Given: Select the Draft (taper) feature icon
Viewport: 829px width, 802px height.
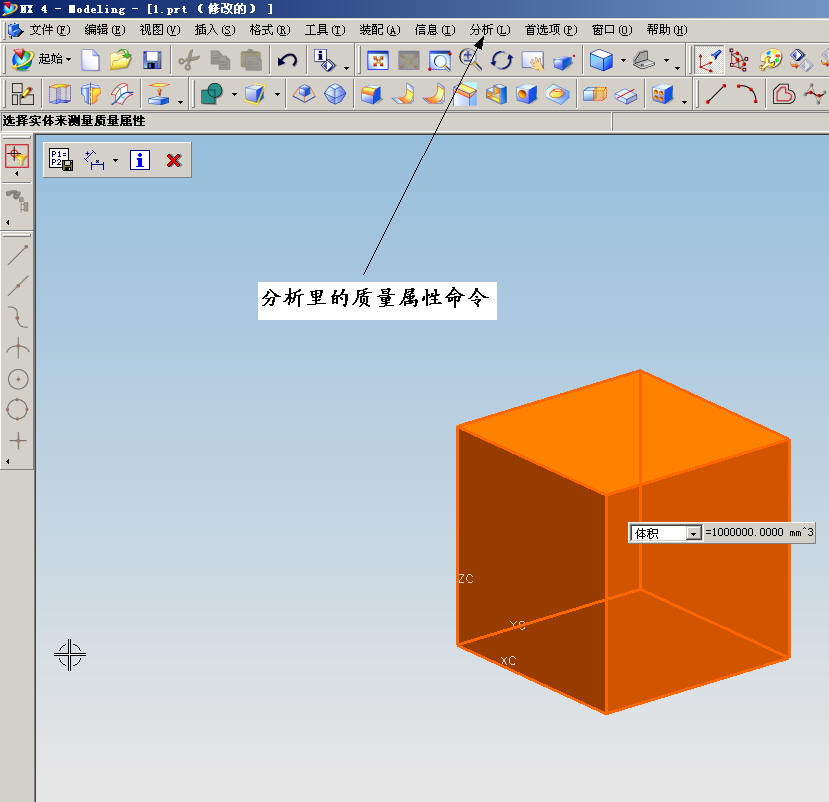Looking at the screenshot, I should click(x=304, y=95).
